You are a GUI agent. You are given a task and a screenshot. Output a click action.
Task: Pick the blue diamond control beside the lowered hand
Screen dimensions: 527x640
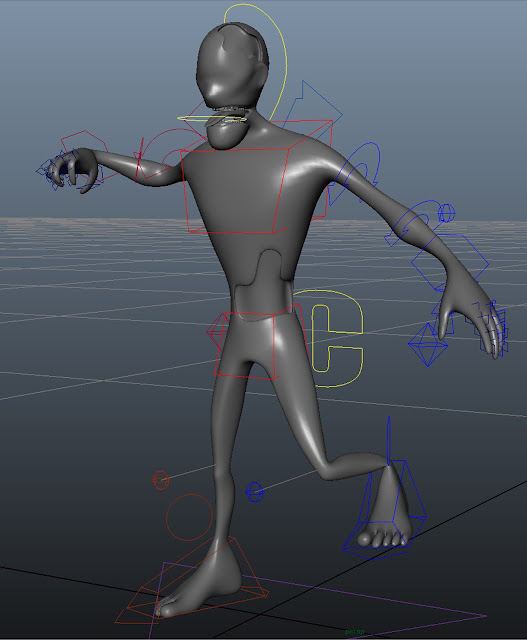427,344
